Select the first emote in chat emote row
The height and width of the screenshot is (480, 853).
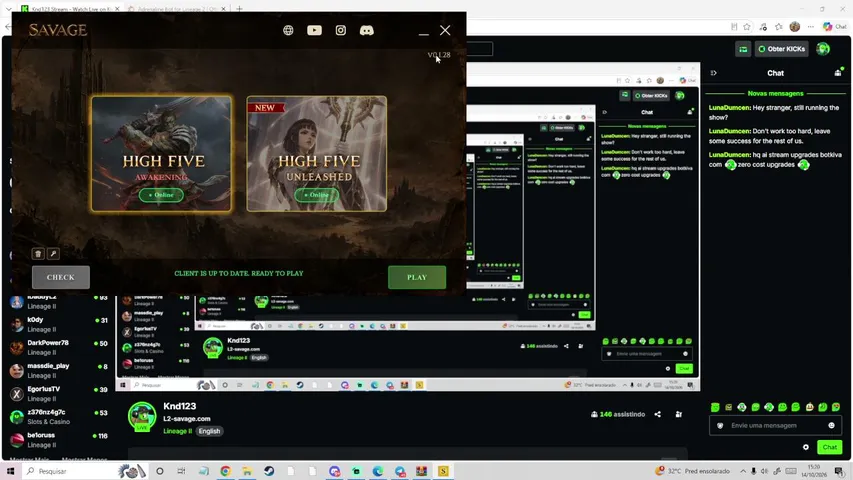pyautogui.click(x=715, y=407)
